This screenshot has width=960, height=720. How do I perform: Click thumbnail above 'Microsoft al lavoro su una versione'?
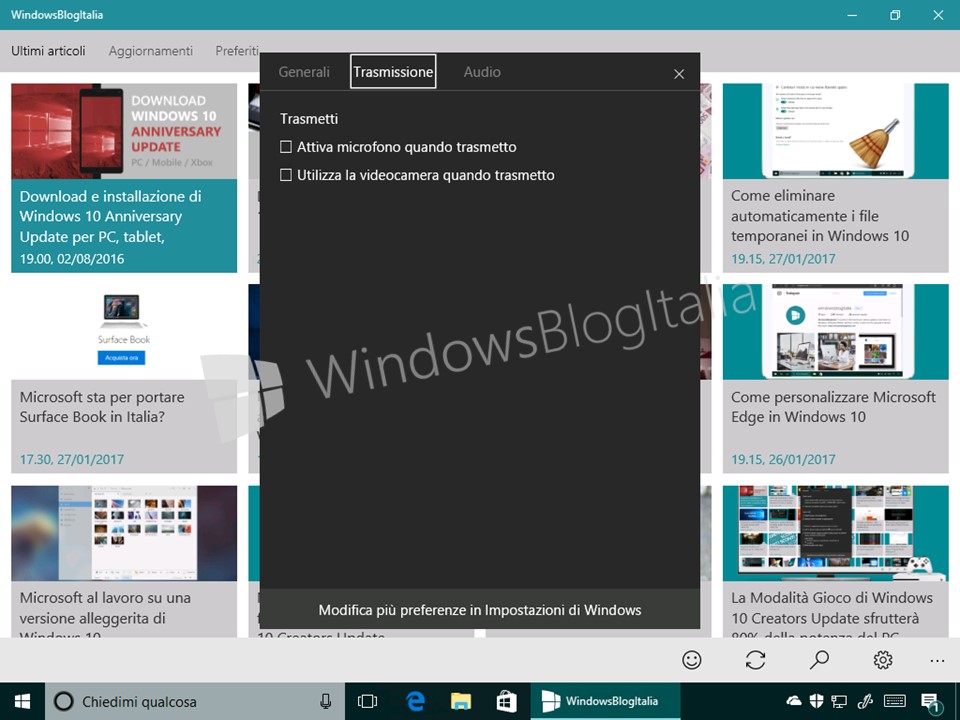[x=124, y=533]
